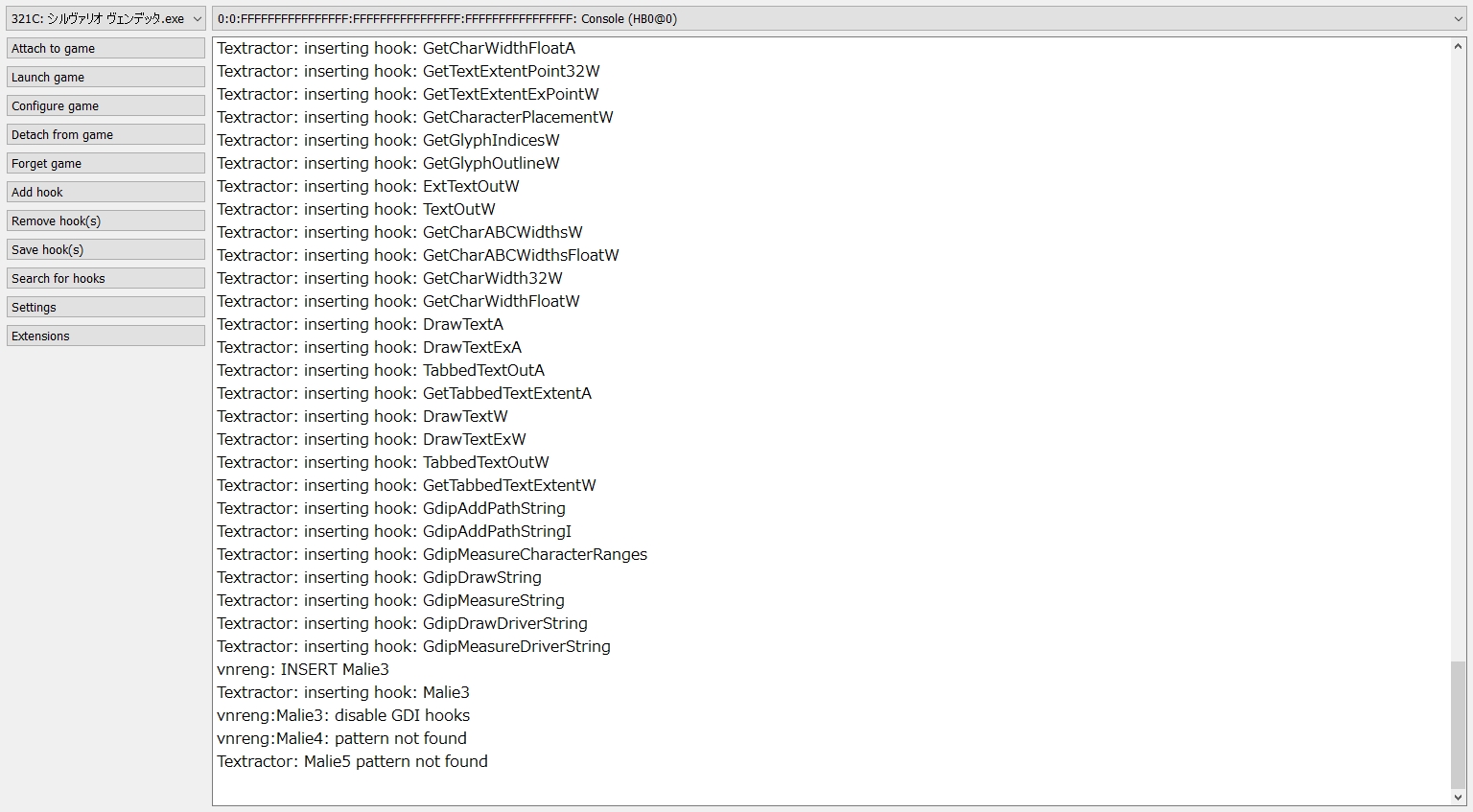Screen dimensions: 1473x812
Task: Click the 'inserting hook: GetCharacterPlacementW' line
Action: 415,117
